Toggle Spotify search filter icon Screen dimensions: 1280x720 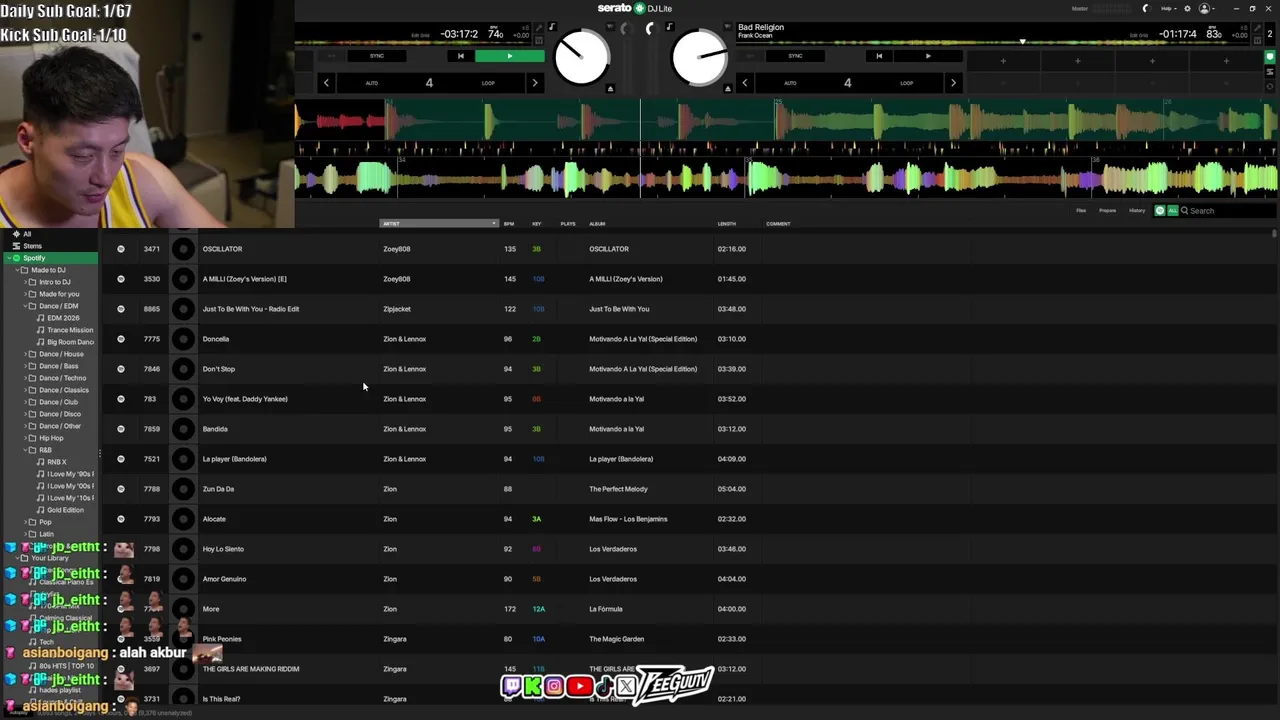coord(1160,211)
